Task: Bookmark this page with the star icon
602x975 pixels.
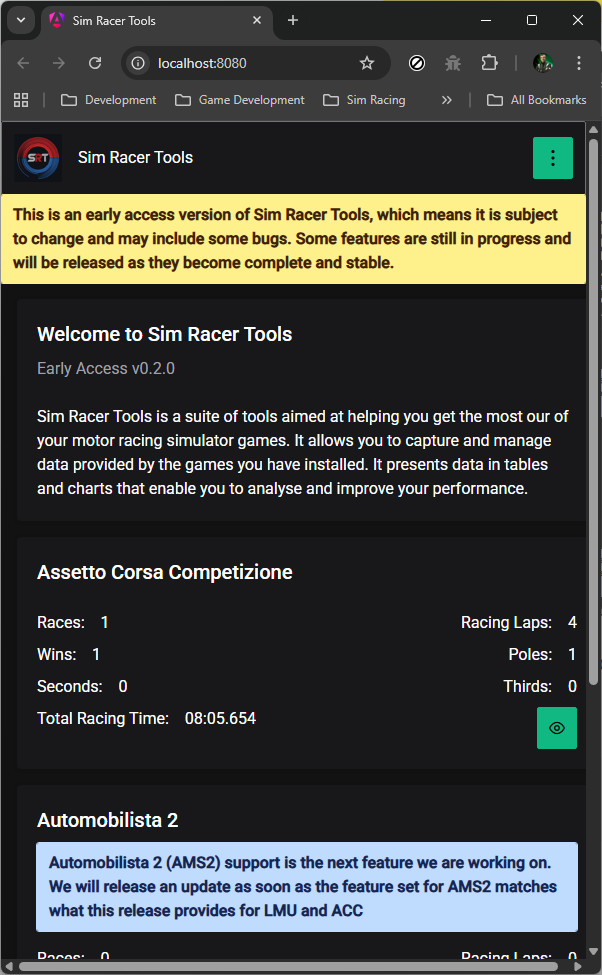Action: point(367,63)
